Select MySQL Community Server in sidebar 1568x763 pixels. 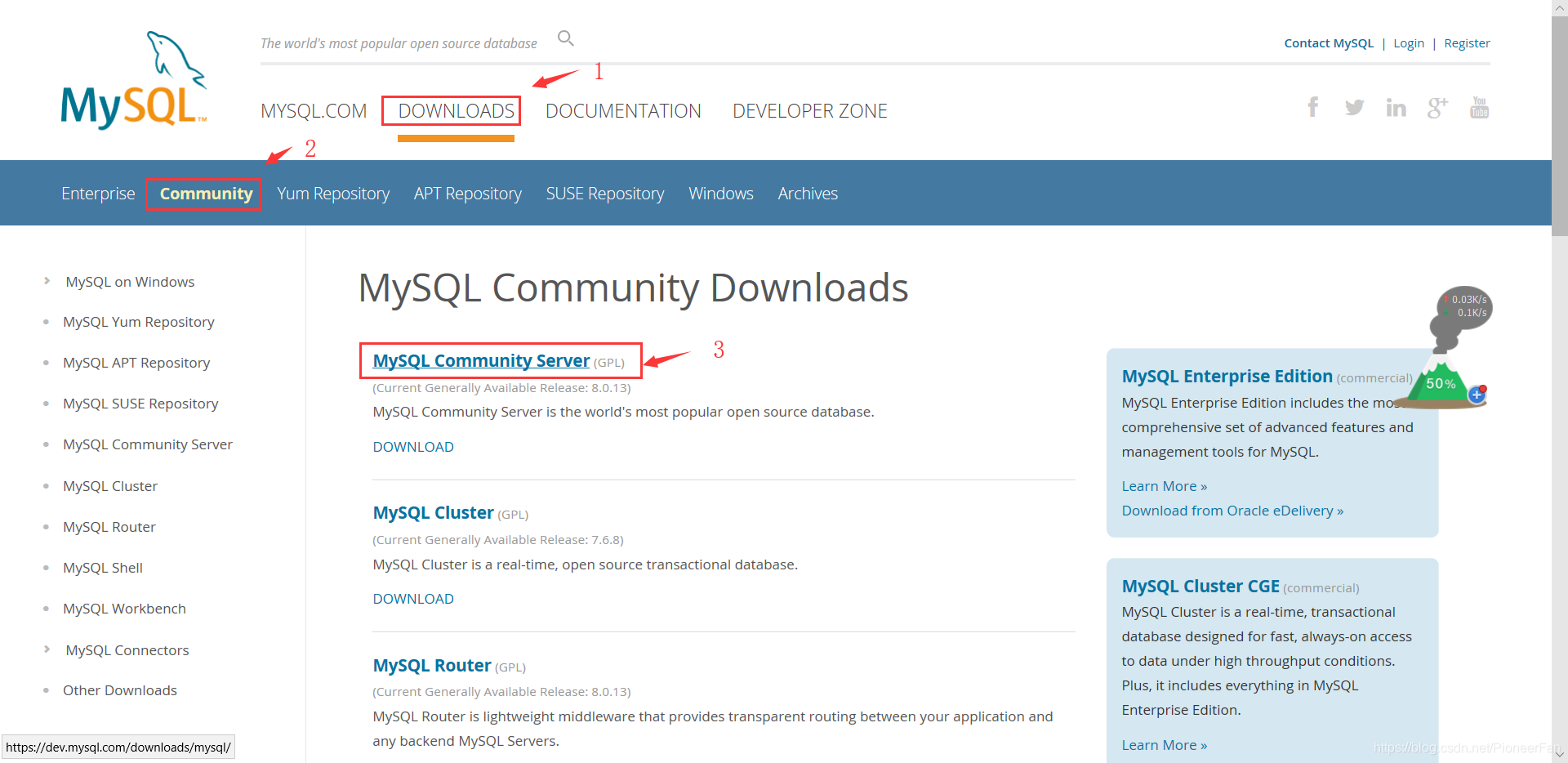tap(148, 444)
